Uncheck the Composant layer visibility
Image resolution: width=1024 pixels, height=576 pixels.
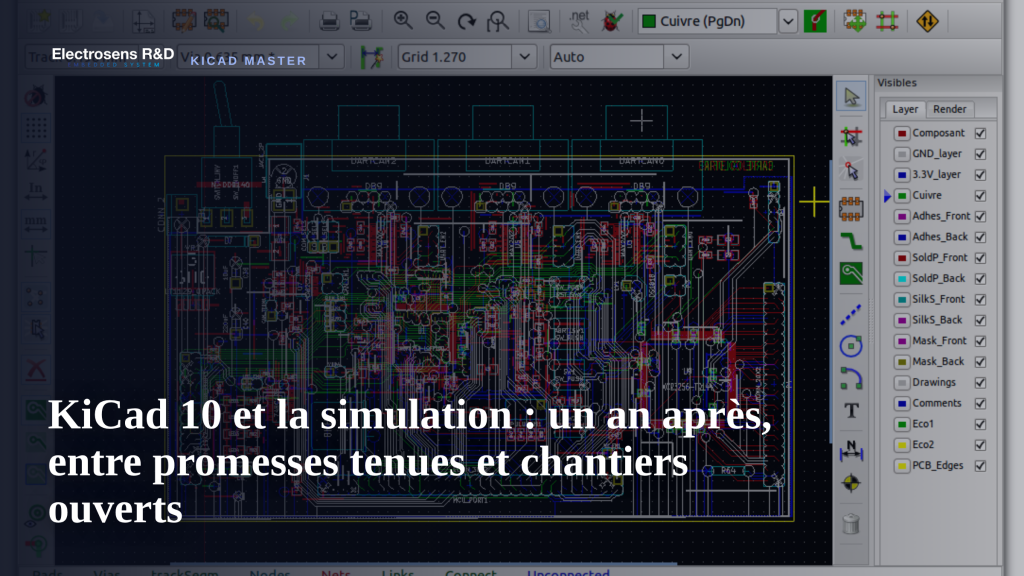(x=980, y=133)
